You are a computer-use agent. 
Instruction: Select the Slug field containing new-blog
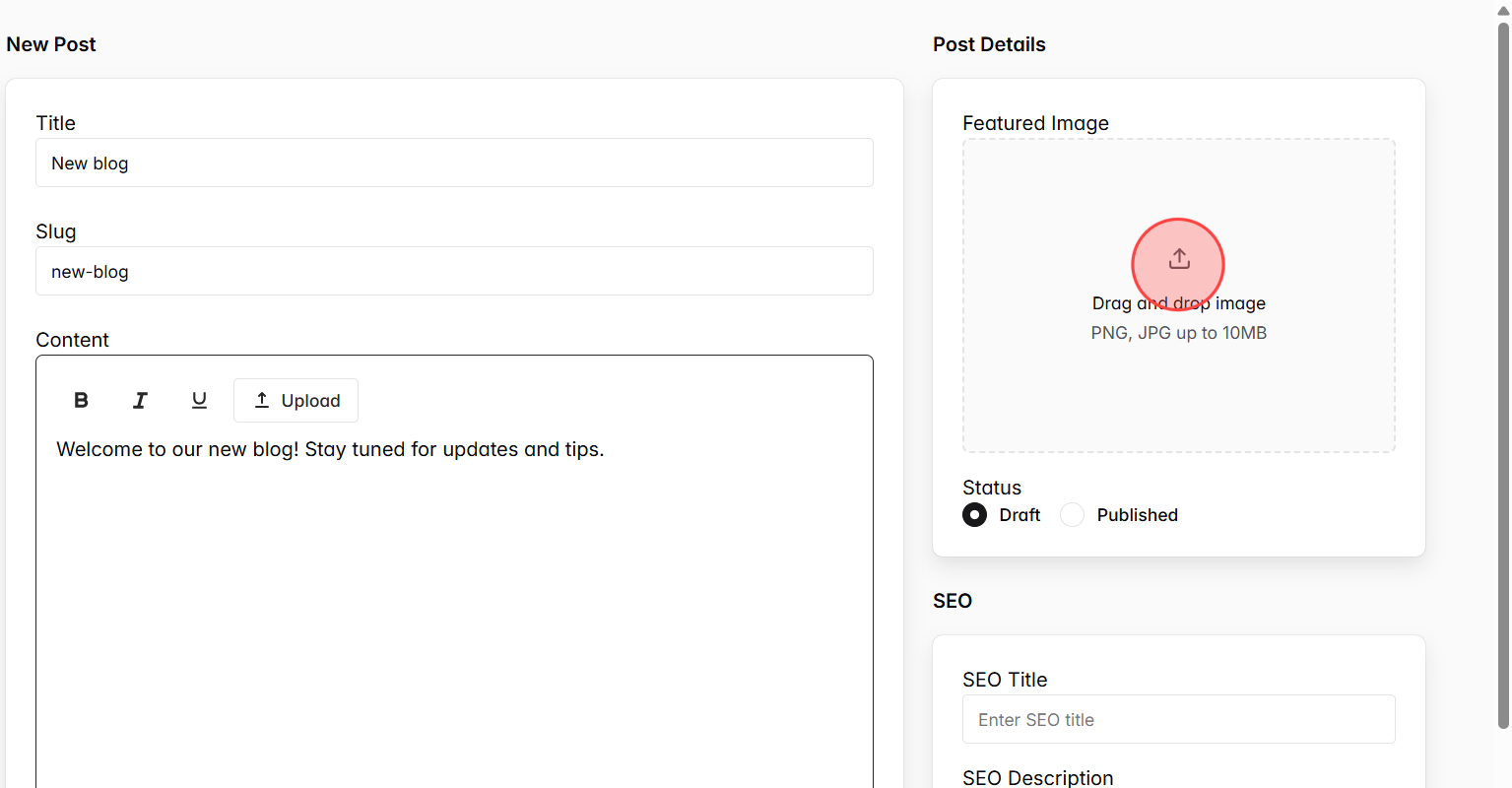454,271
